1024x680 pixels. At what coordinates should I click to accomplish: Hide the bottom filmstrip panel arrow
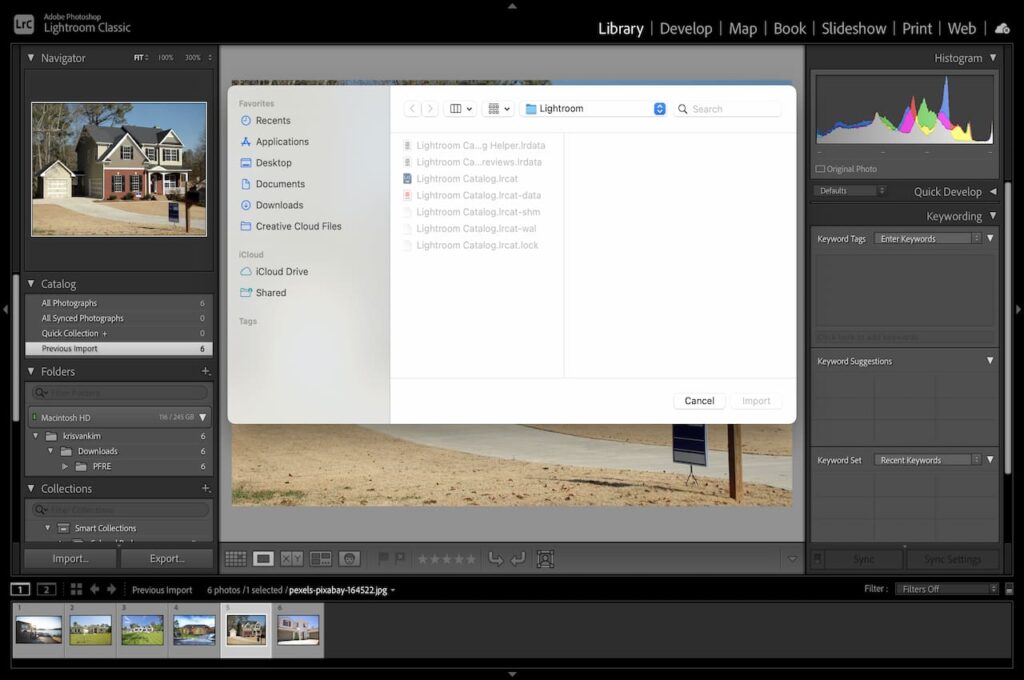click(x=512, y=673)
